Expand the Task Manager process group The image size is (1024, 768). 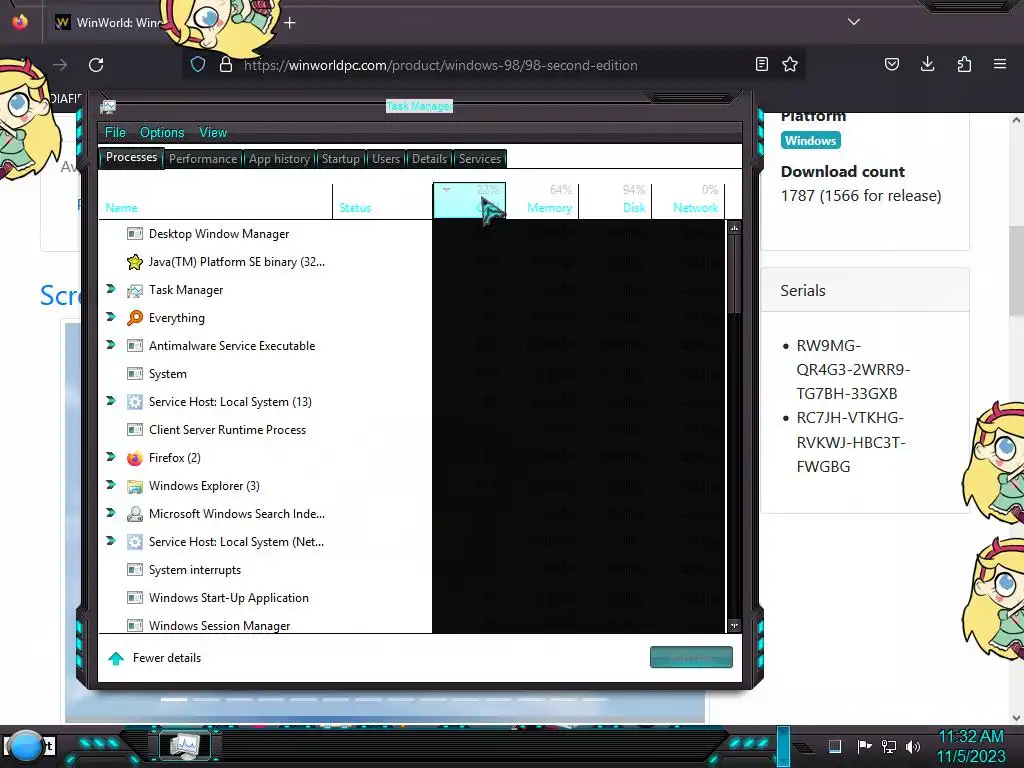(111, 289)
